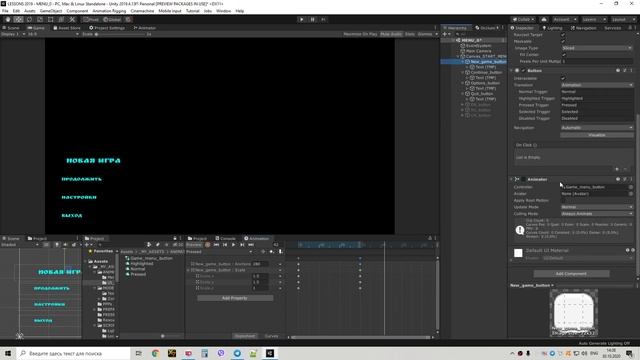Open the GameObject menu
The height and width of the screenshot is (360, 640).
tap(51, 11)
